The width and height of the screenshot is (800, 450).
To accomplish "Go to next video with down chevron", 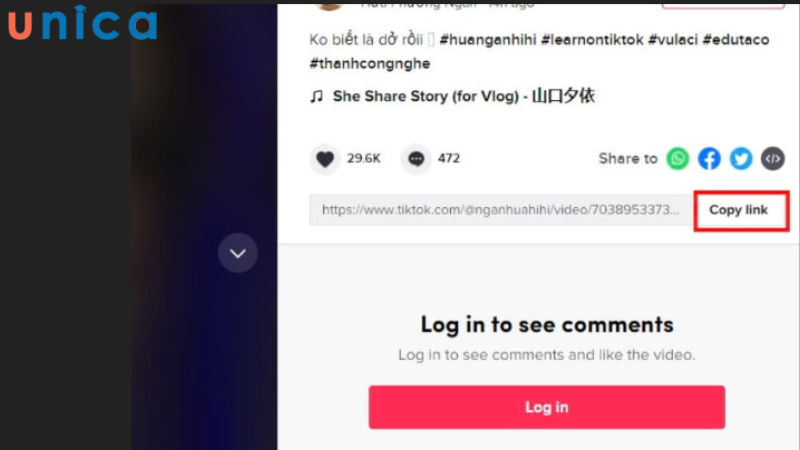I will tap(238, 253).
